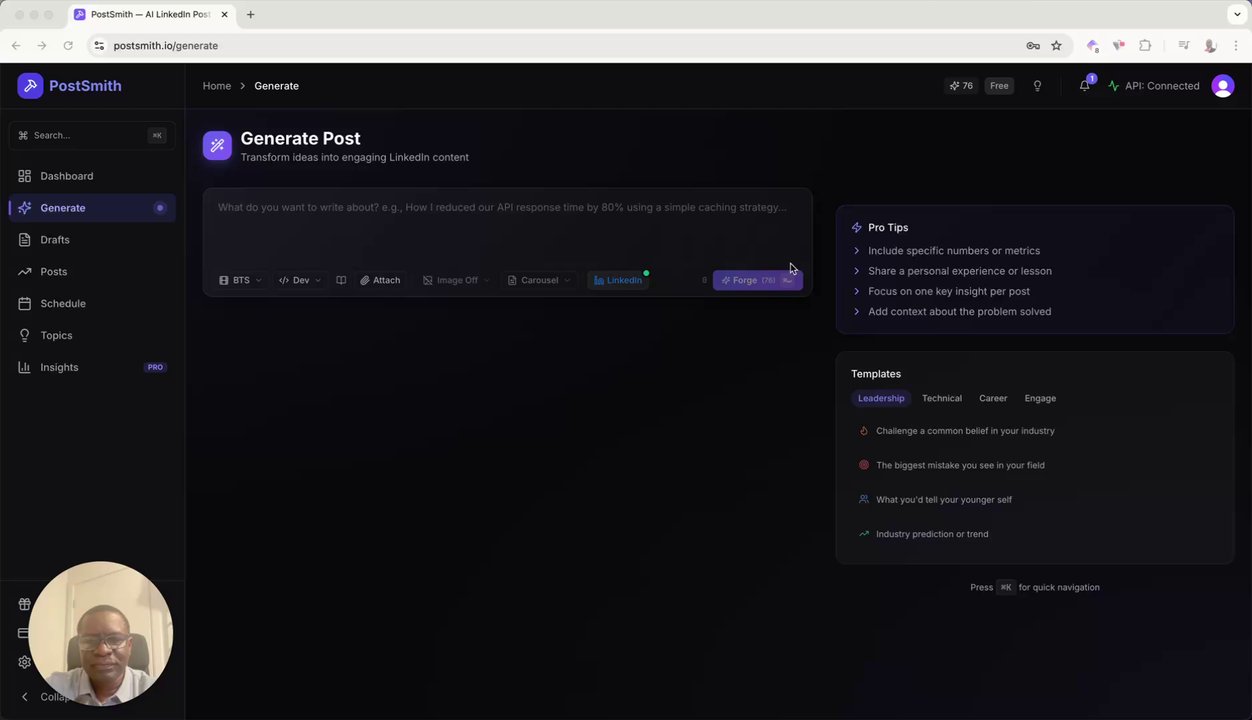The image size is (1252, 720).
Task: Click the browser reload button
Action: click(x=68, y=45)
